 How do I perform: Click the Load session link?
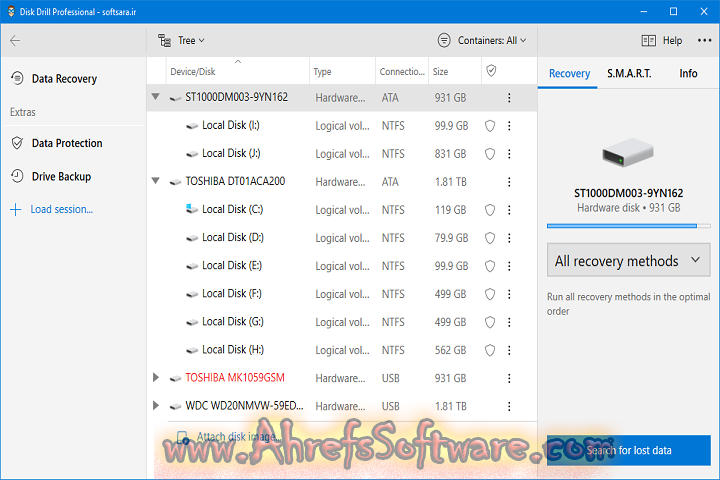(62, 209)
